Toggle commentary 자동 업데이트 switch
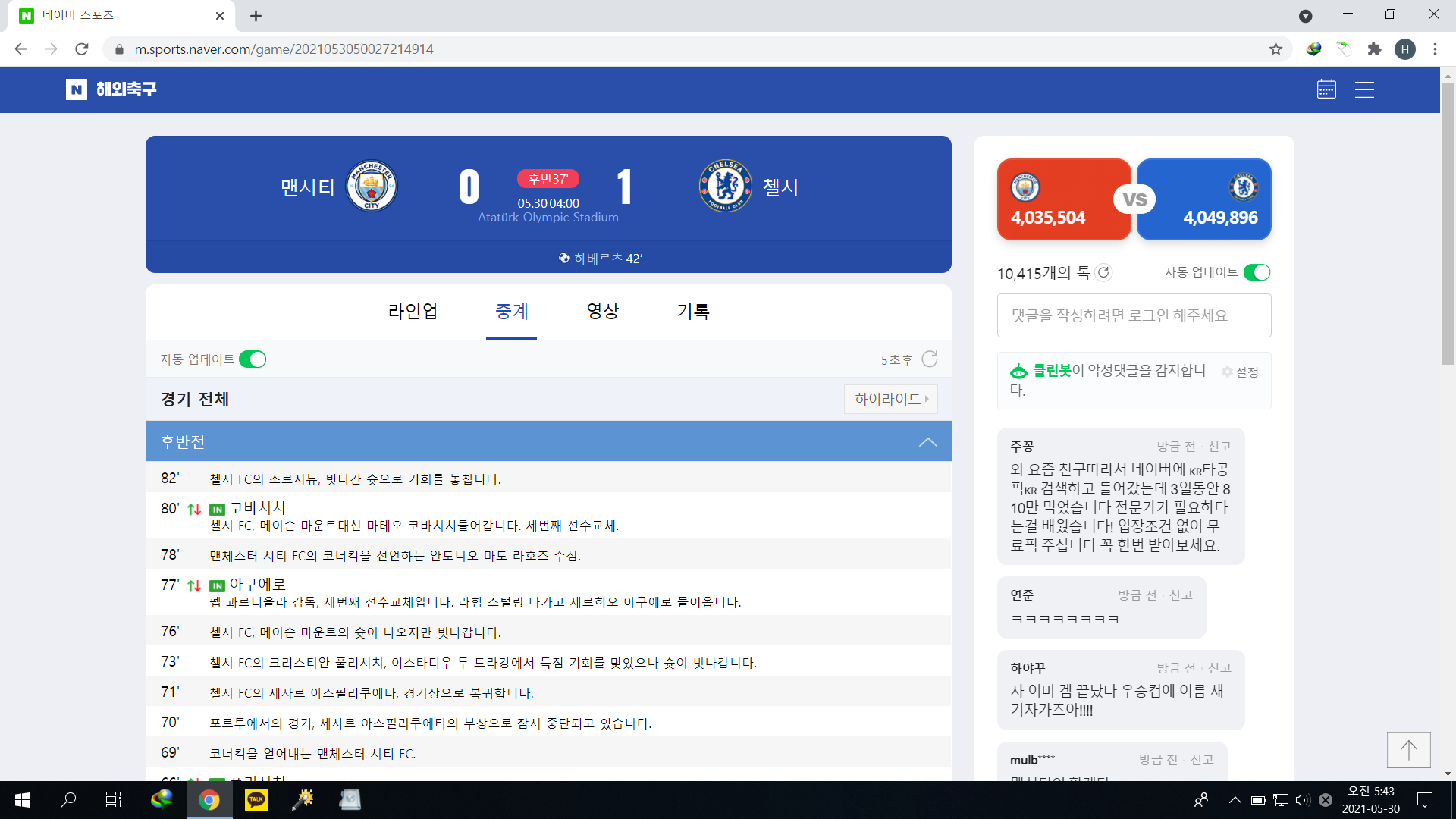Viewport: 1456px width, 819px height. point(253,359)
